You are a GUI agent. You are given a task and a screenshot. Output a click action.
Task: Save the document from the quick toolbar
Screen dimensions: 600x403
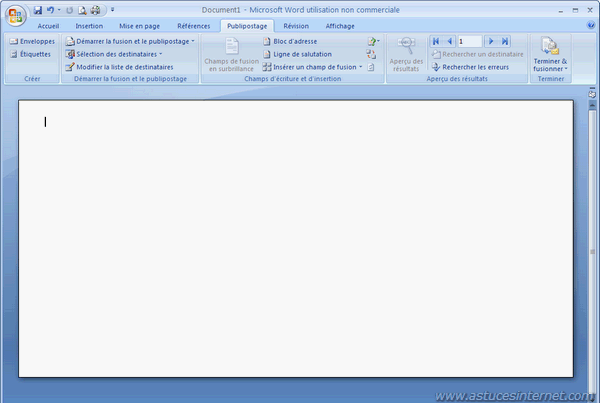[x=38, y=10]
